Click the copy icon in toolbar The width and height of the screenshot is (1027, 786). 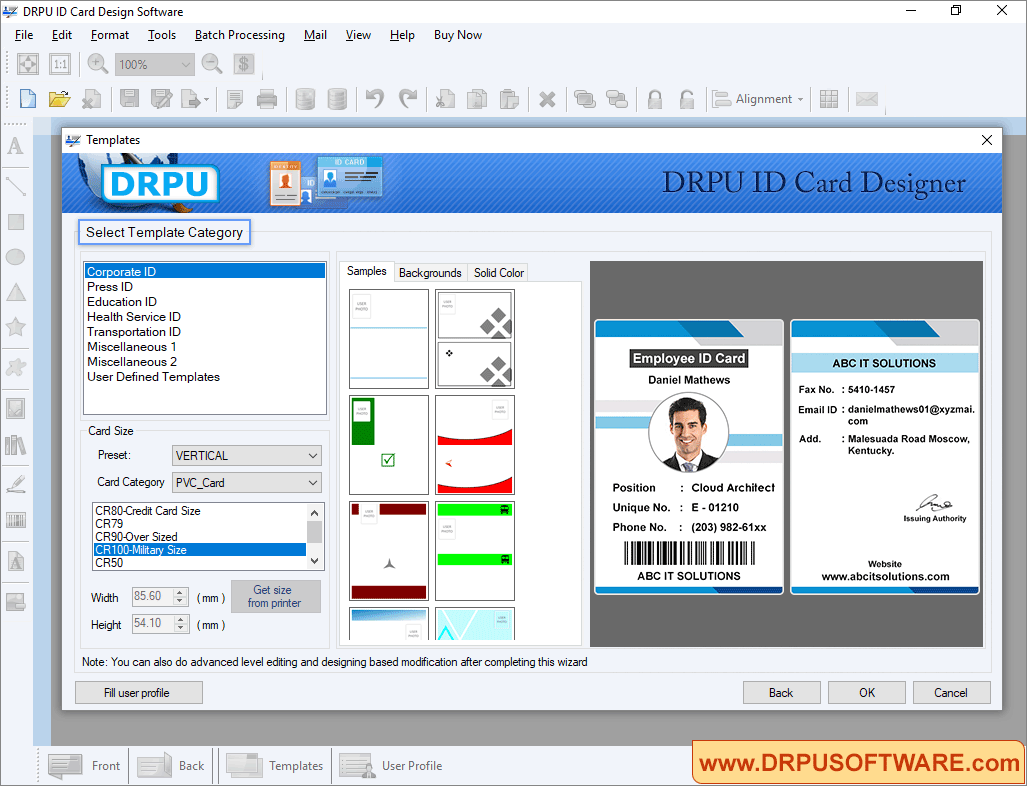tap(477, 99)
